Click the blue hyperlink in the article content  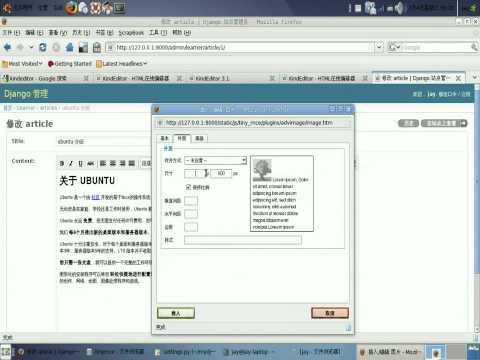click(96, 197)
